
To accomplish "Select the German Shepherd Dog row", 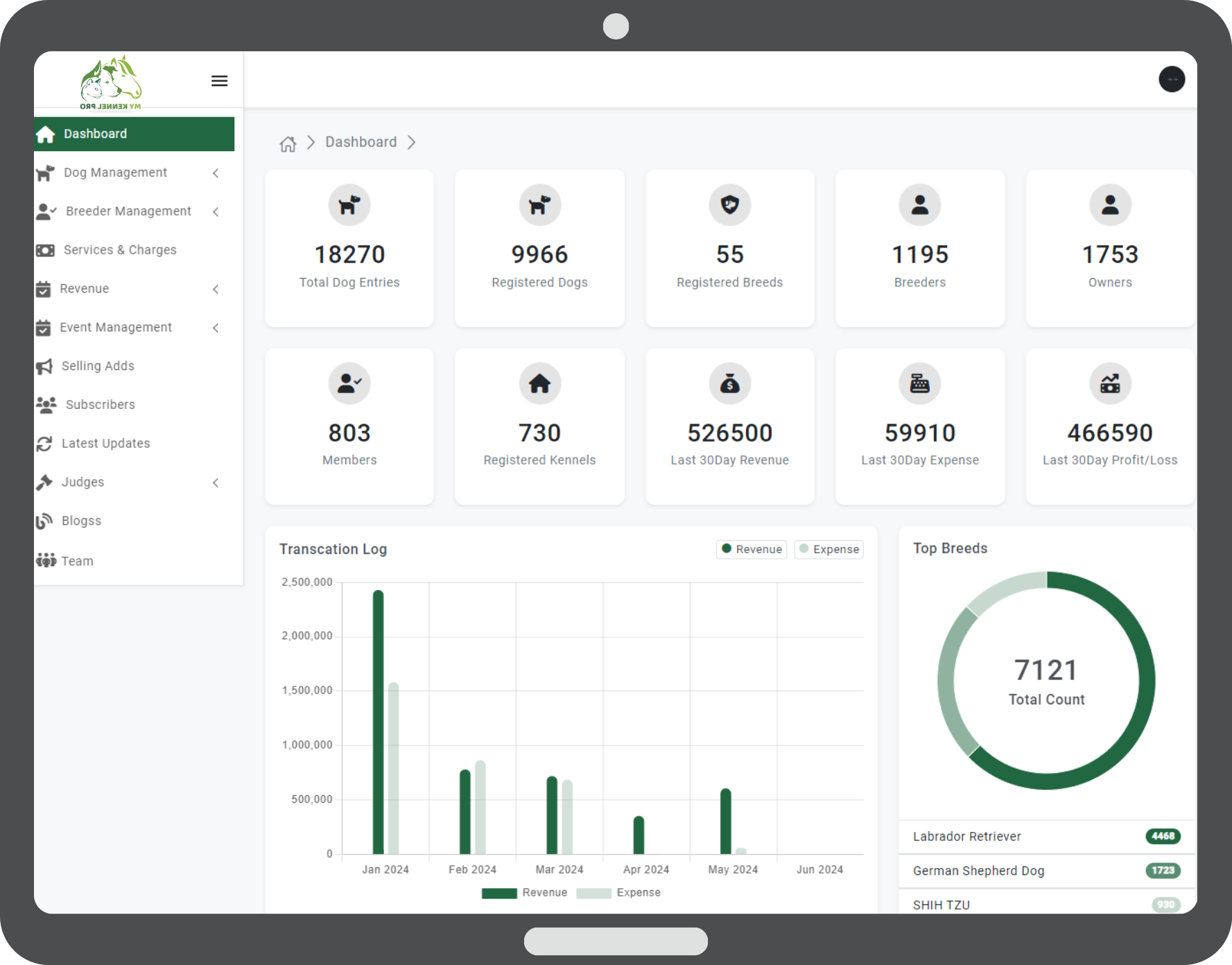I will [x=1047, y=871].
